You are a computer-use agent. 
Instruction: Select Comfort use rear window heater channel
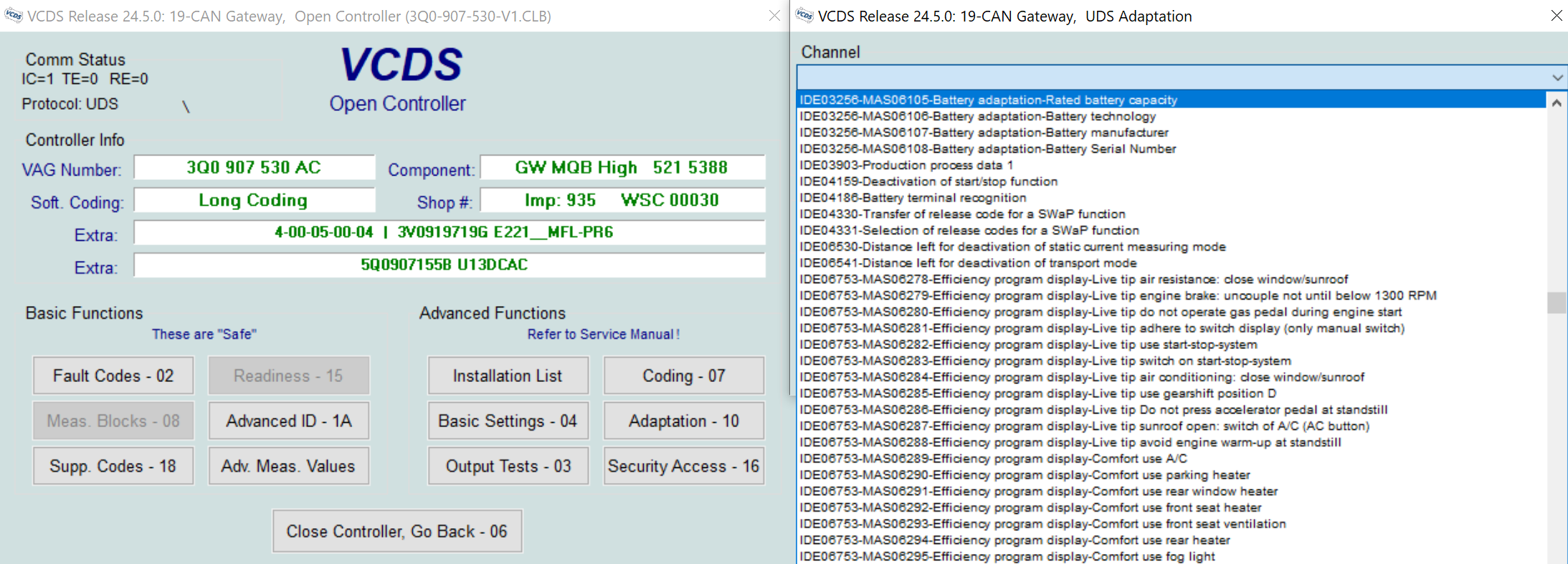(x=1172, y=491)
